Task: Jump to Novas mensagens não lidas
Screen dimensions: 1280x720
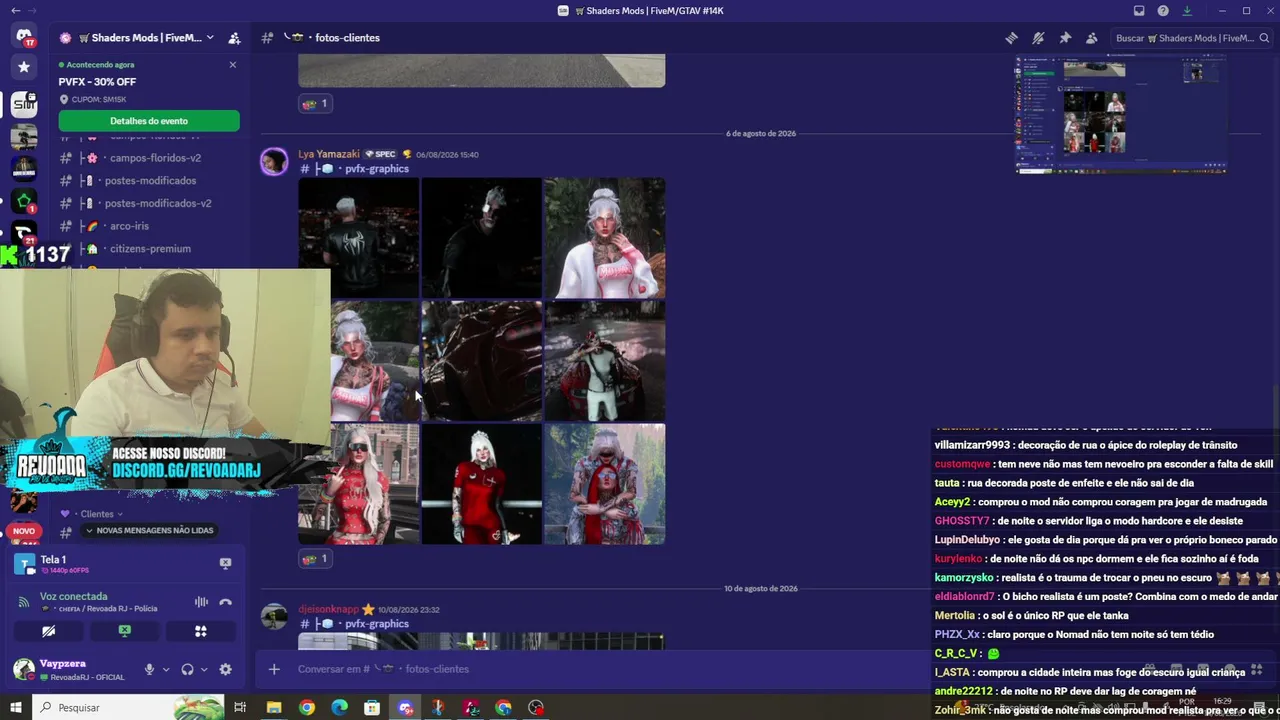Action: (x=149, y=531)
